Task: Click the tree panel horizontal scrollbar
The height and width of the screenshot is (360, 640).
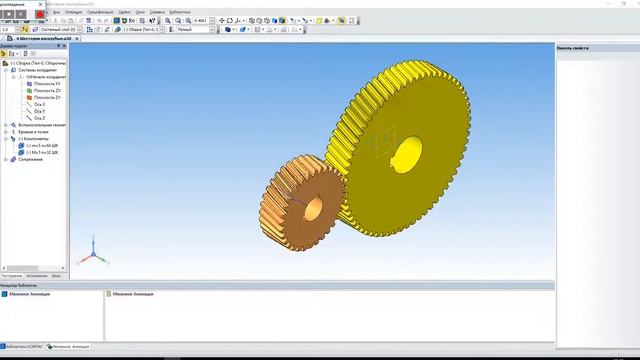Action: (22, 268)
